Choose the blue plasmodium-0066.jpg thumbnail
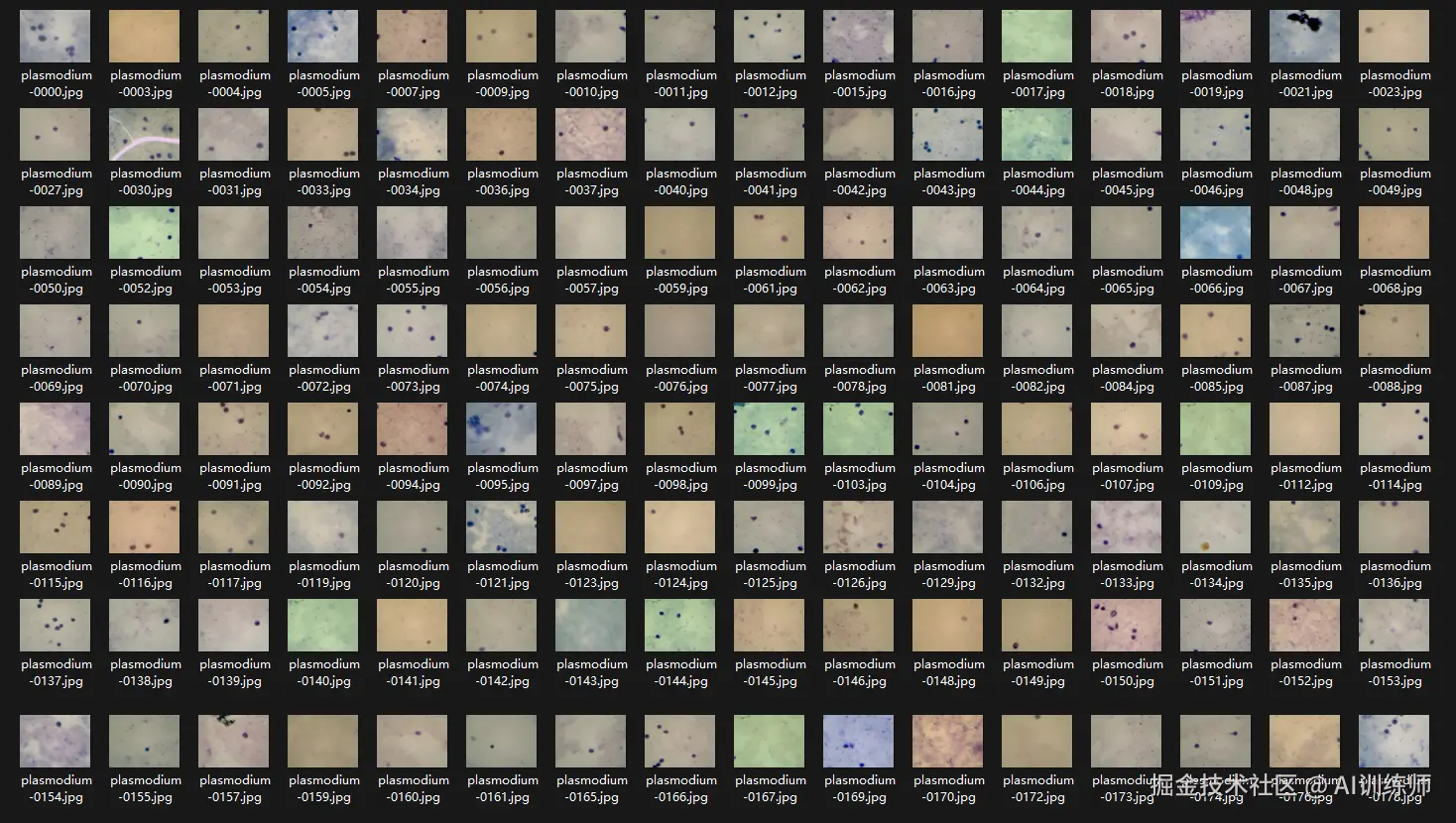The width and height of the screenshot is (1456, 823). pos(1216,233)
